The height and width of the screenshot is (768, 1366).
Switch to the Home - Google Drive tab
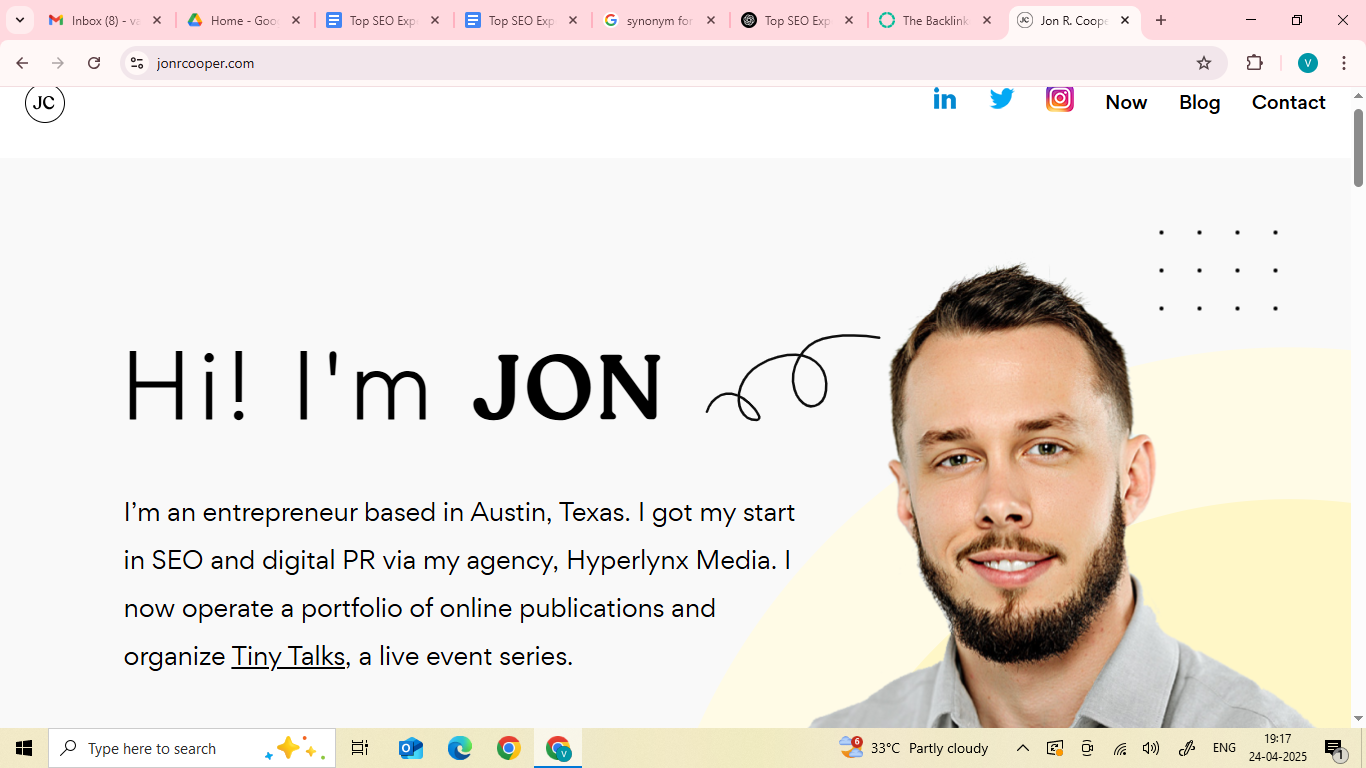click(244, 20)
